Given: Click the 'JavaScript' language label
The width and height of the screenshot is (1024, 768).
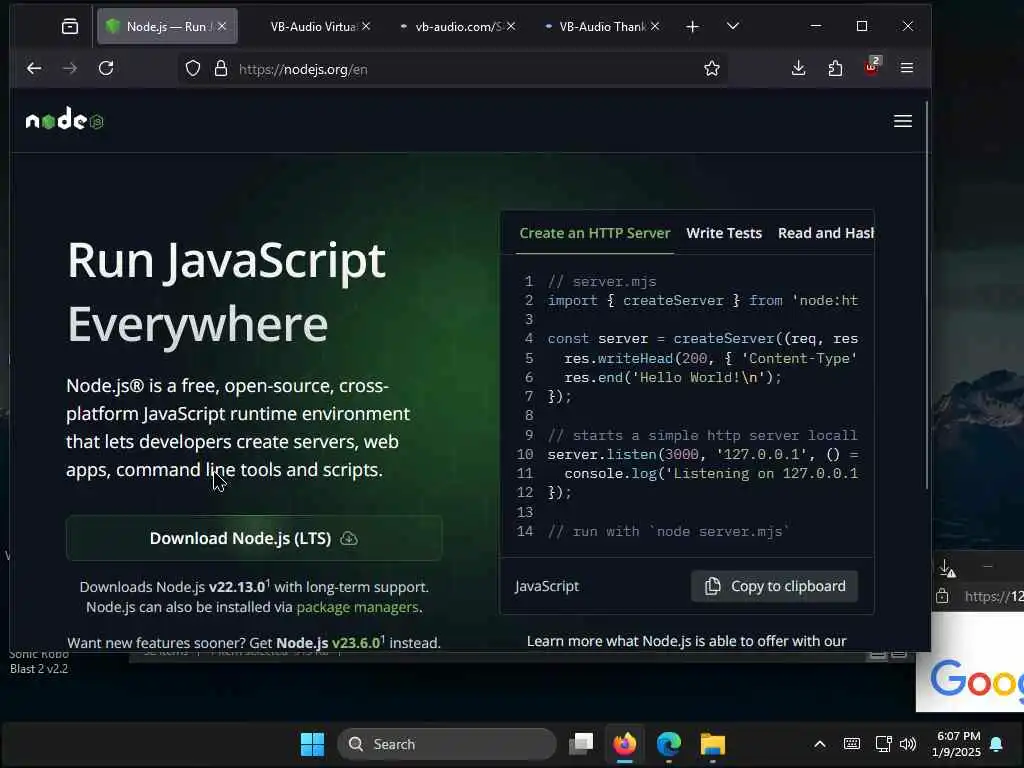Looking at the screenshot, I should click(547, 586).
